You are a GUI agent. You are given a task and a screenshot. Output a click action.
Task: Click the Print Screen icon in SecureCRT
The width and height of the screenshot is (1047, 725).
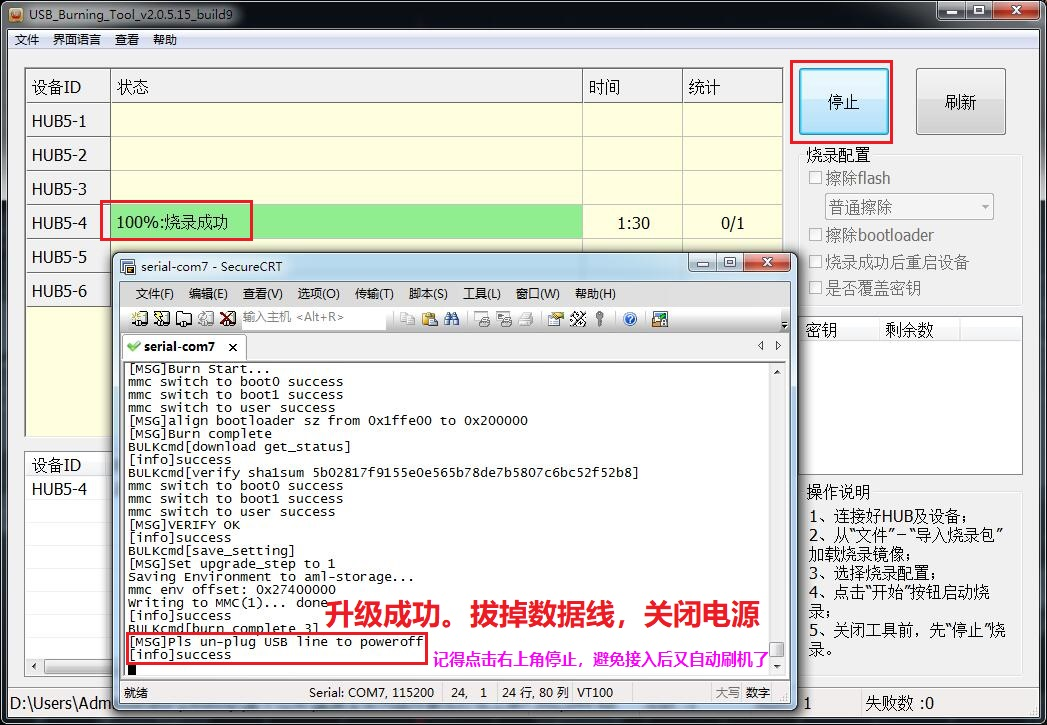tap(482, 319)
